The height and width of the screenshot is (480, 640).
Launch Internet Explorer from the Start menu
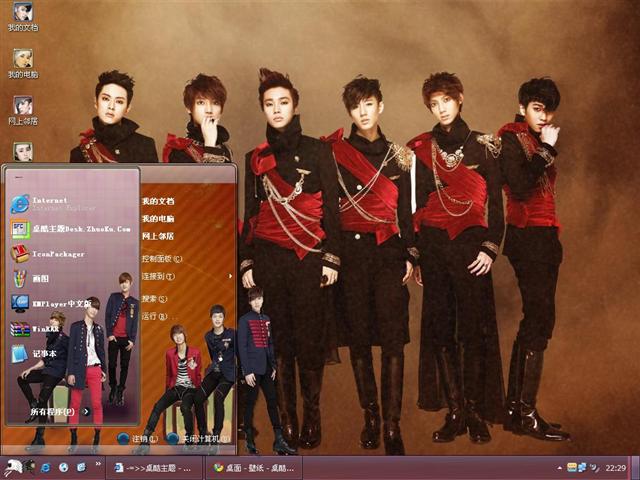coord(53,204)
